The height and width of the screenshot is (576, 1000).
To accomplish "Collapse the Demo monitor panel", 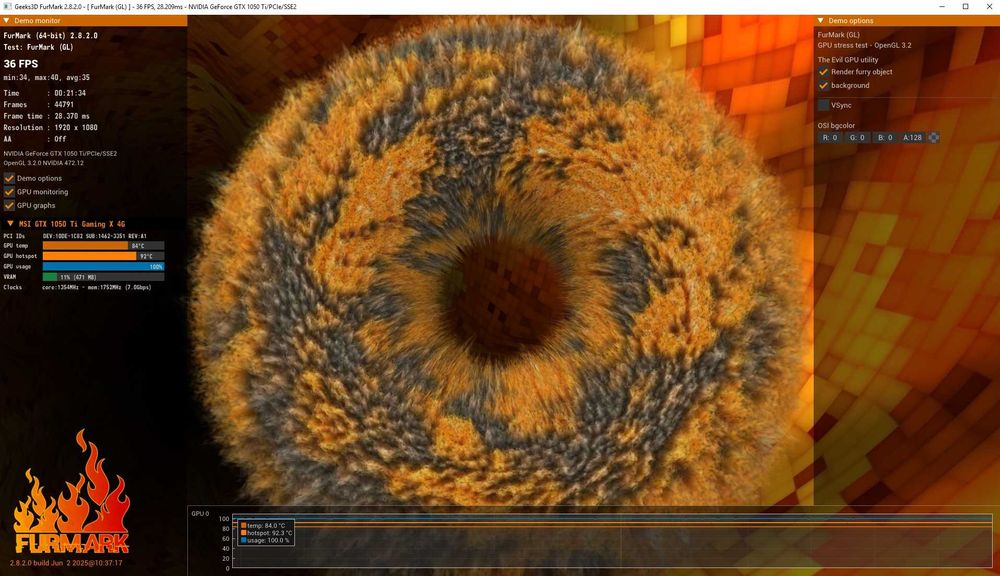I will (x=6, y=20).
